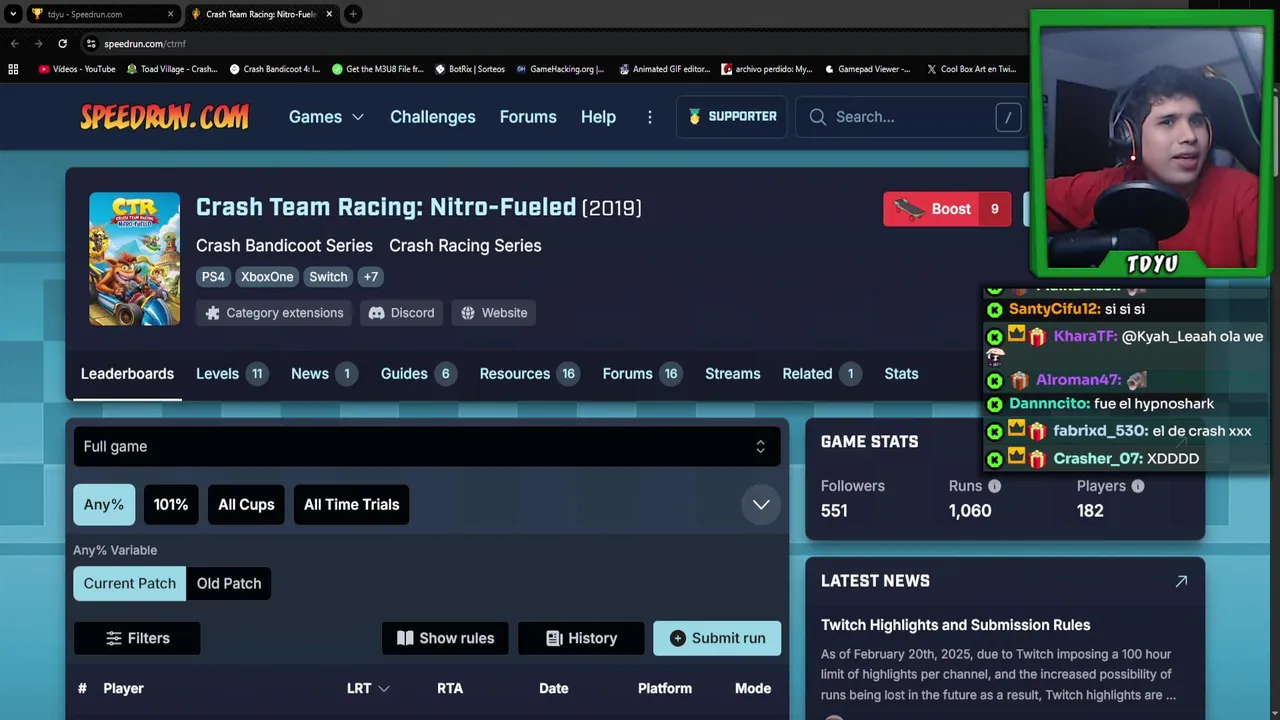This screenshot has width=1280, height=720.
Task: Select the 101% category
Action: click(171, 505)
